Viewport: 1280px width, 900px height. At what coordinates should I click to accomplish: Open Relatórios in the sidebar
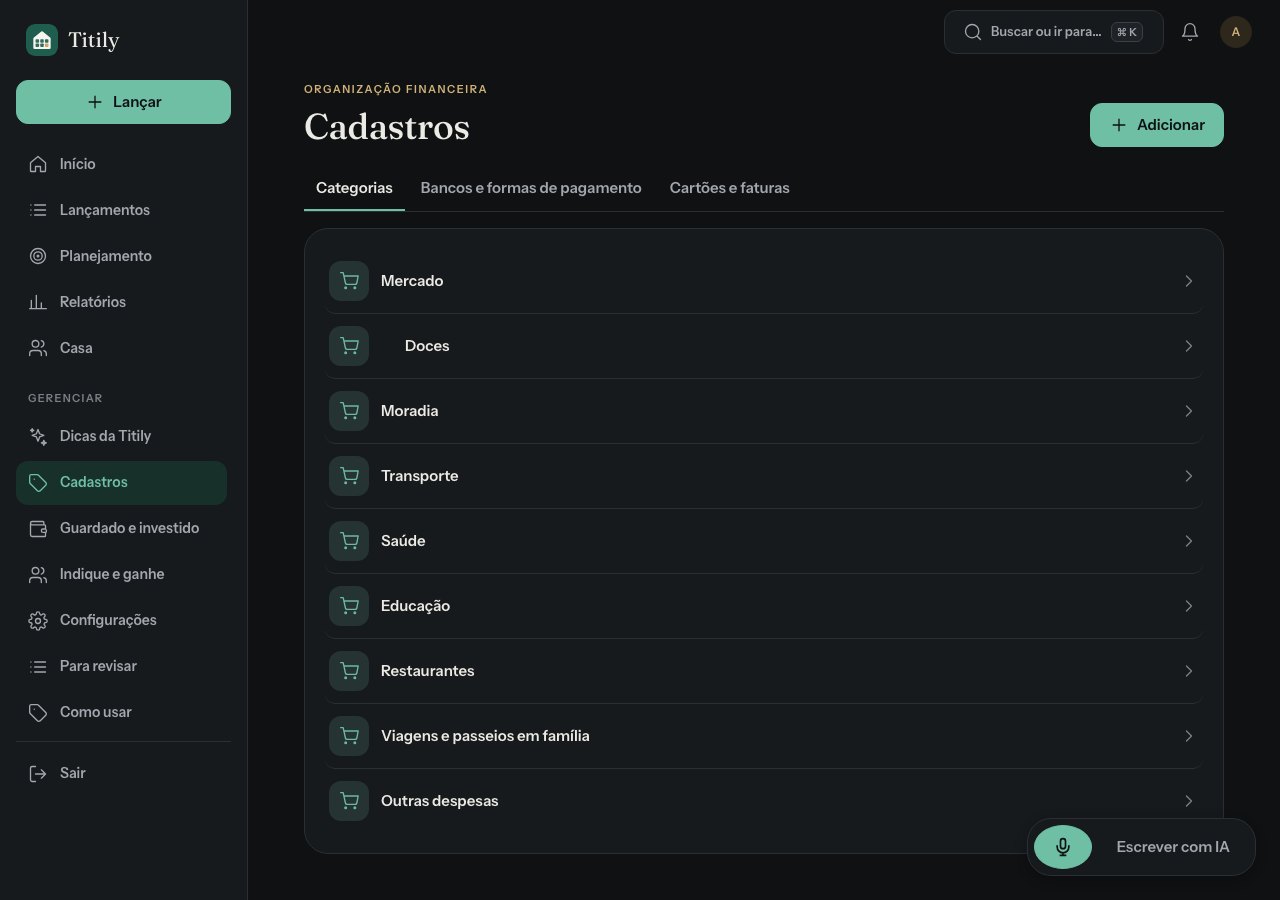click(121, 302)
